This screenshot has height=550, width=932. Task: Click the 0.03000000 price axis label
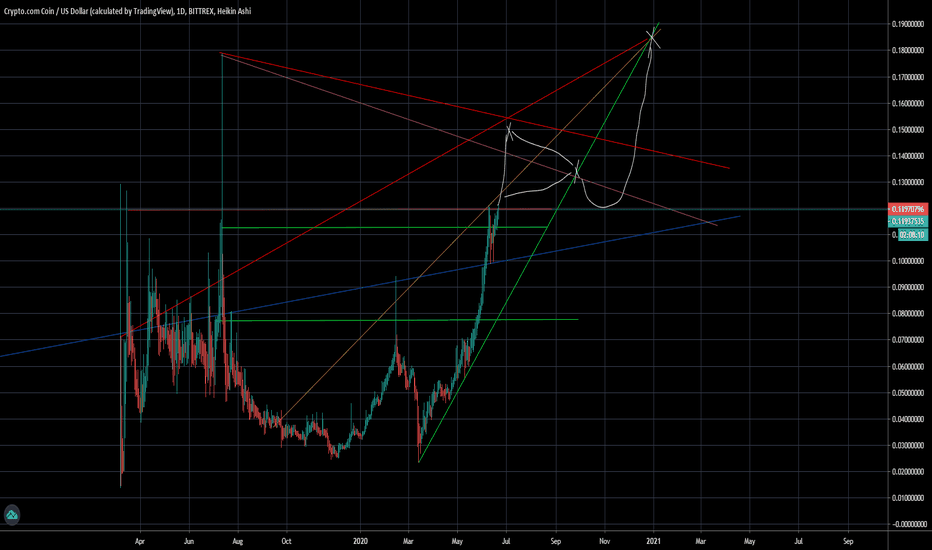908,445
